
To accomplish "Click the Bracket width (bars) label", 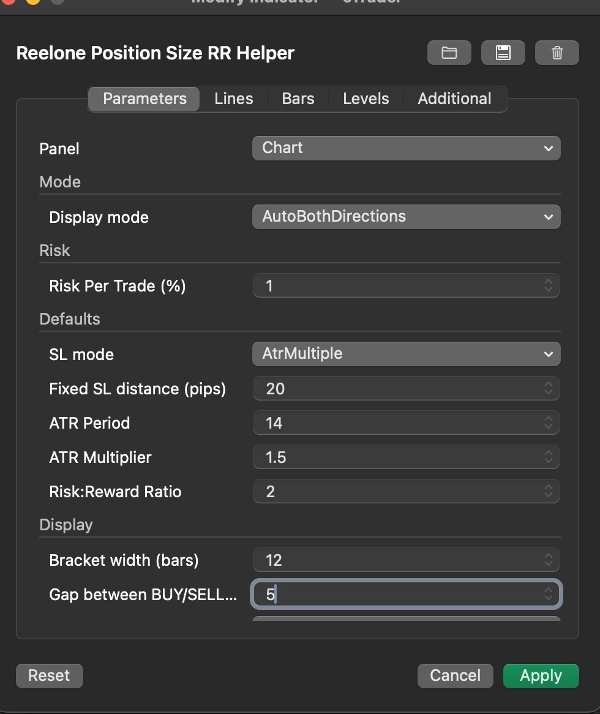I will click(124, 561).
